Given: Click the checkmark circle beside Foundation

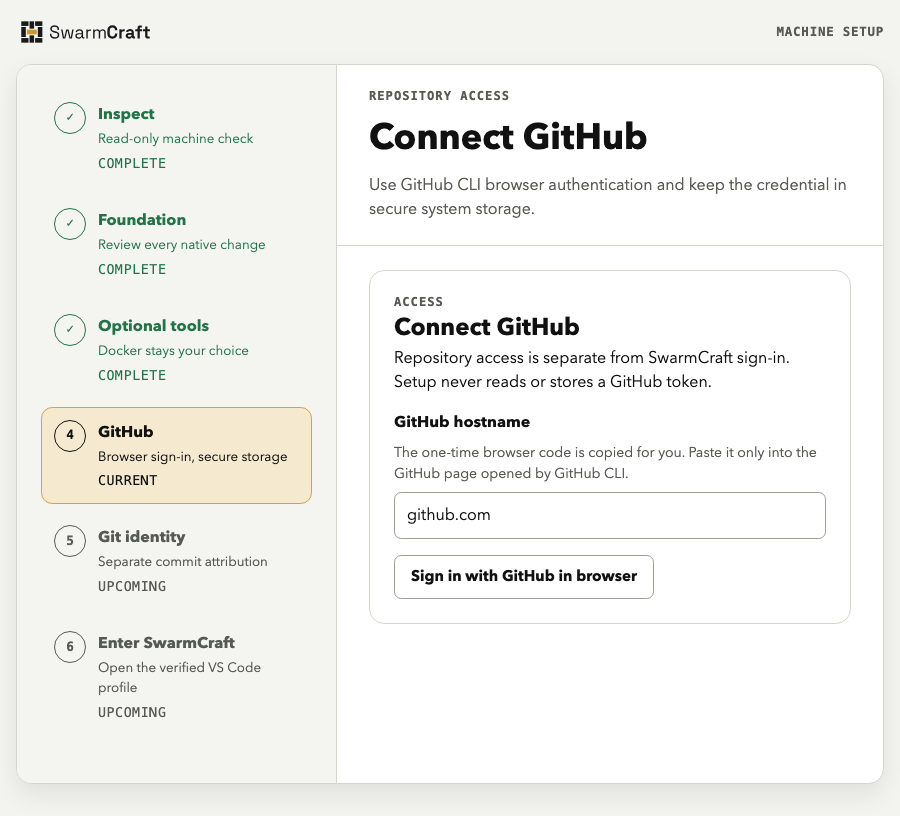Looking at the screenshot, I should [x=70, y=224].
